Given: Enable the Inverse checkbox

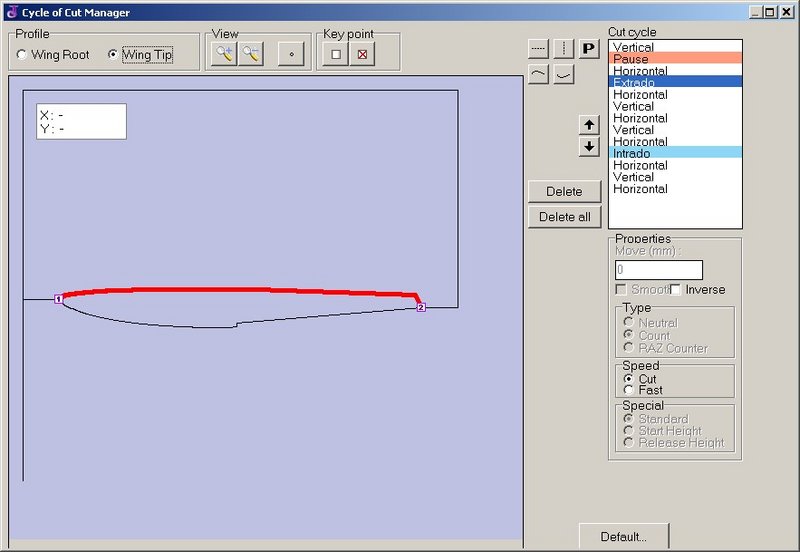Looking at the screenshot, I should 675,290.
